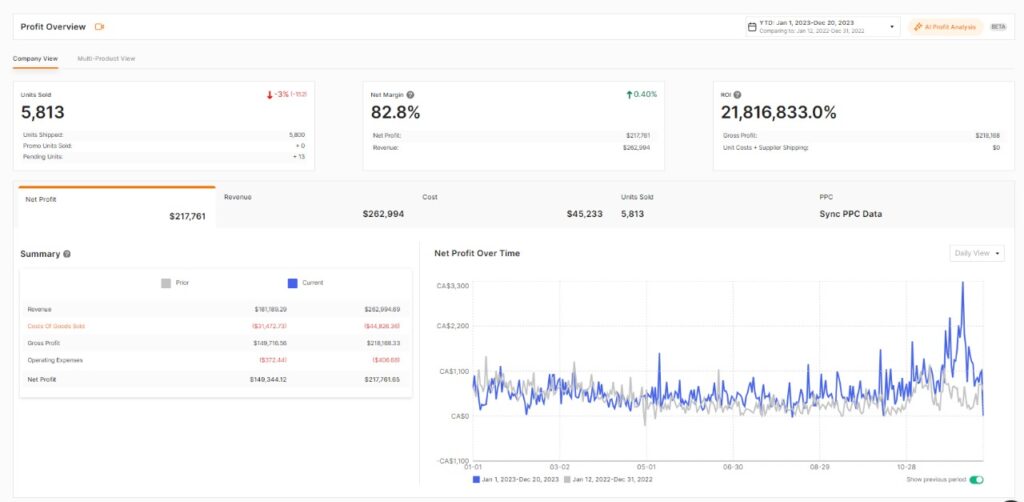The height and width of the screenshot is (502, 1024).
Task: Click the calendar icon in date selector
Action: [x=752, y=27]
